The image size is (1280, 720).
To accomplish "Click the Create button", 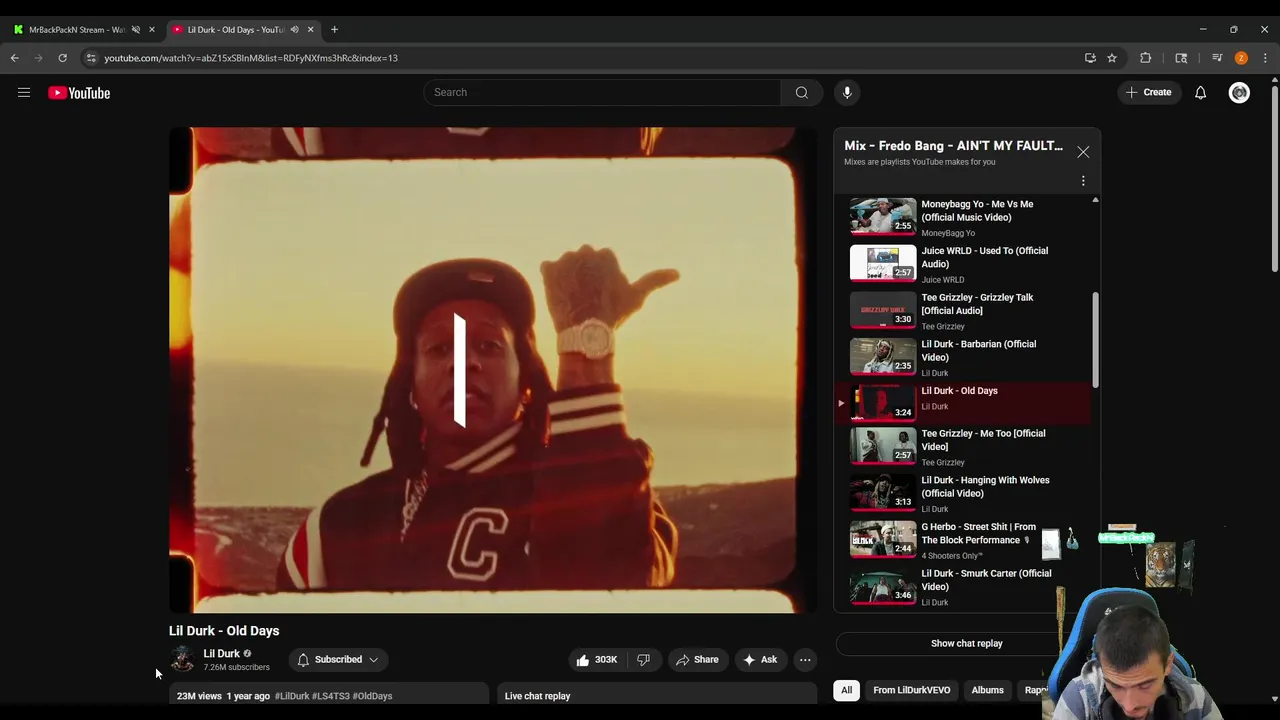I will pos(1148,93).
